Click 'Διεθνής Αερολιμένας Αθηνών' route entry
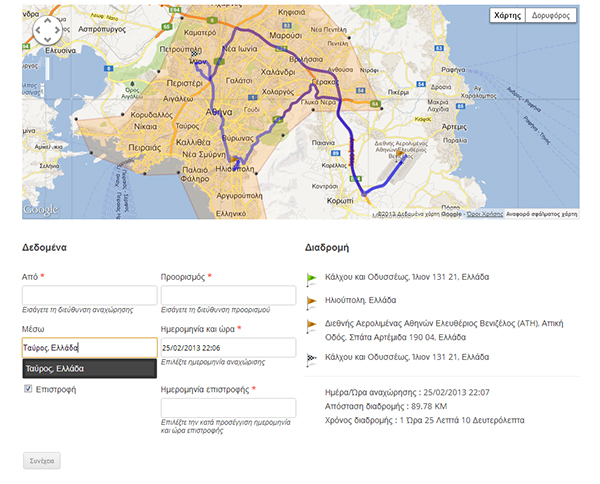This screenshot has width=600, height=484. 444,330
